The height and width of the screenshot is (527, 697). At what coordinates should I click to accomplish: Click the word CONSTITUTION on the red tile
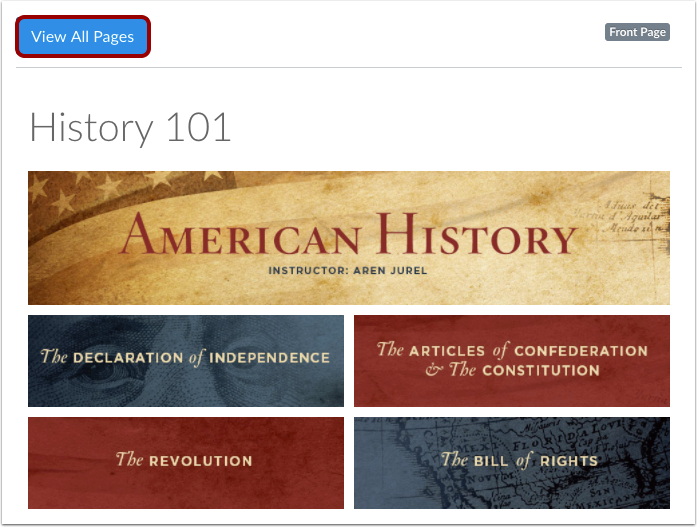pos(541,371)
